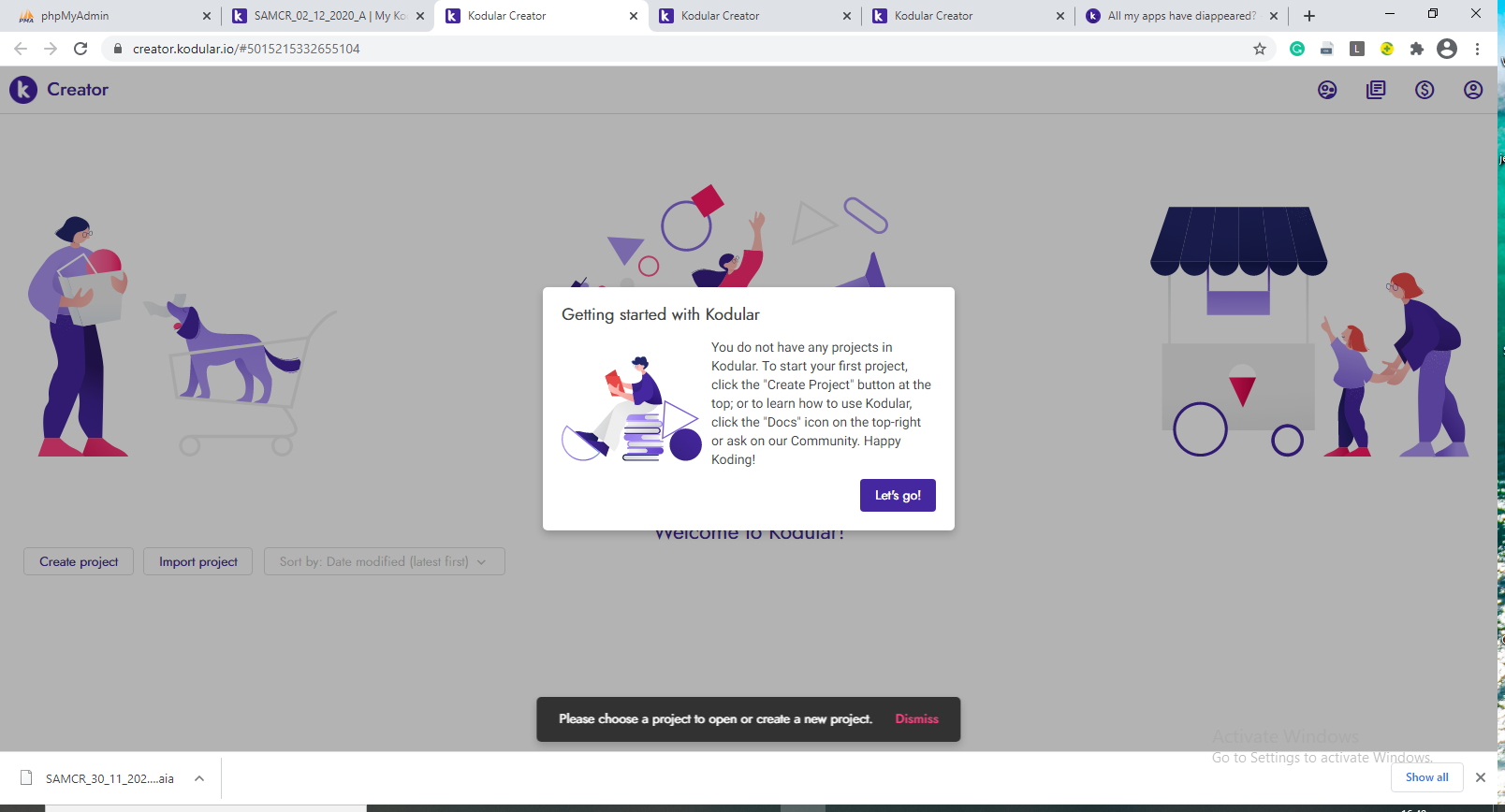Switch to the SAMCR_02_12_2020_A tab
This screenshot has width=1505, height=812.
[328, 16]
